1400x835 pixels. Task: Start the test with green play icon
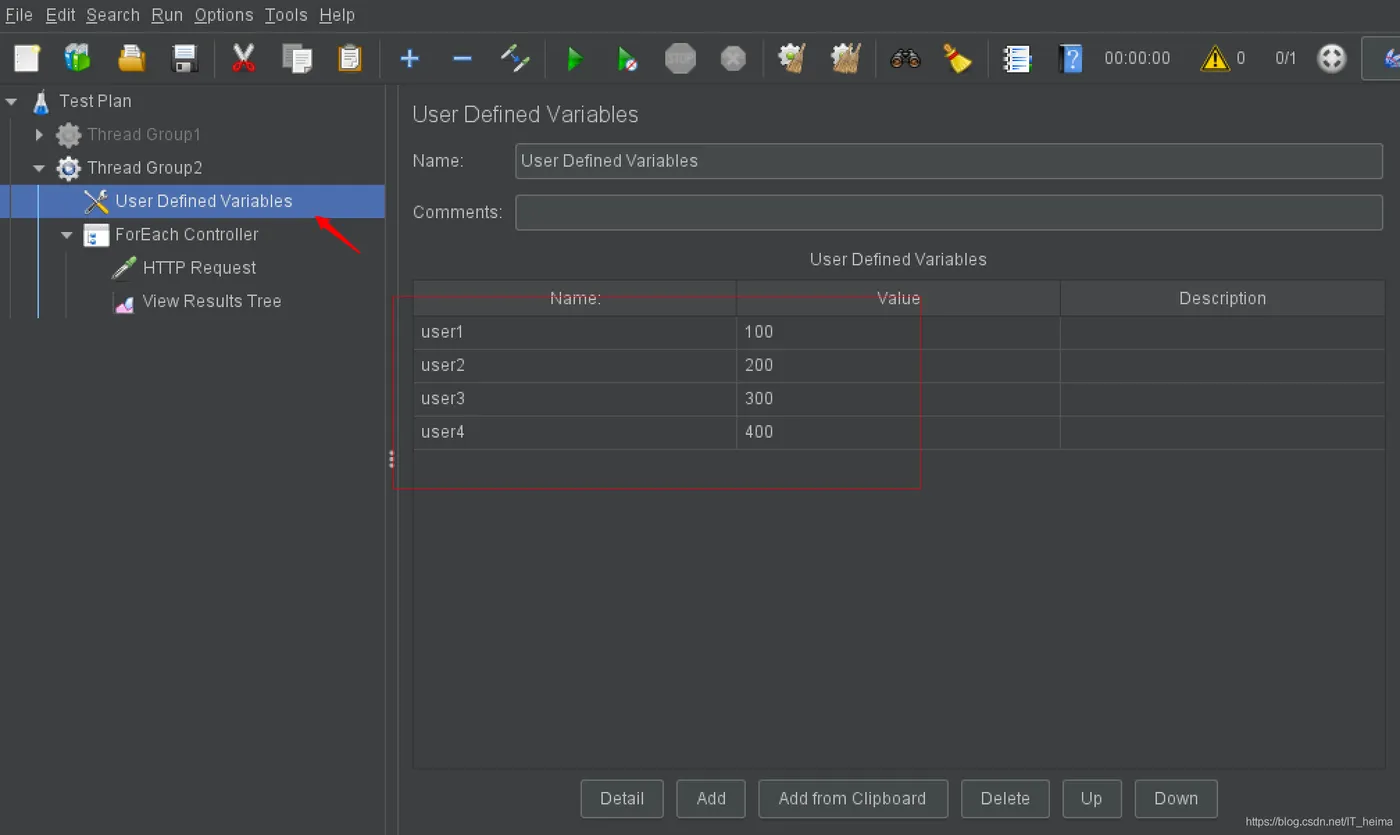tap(574, 59)
